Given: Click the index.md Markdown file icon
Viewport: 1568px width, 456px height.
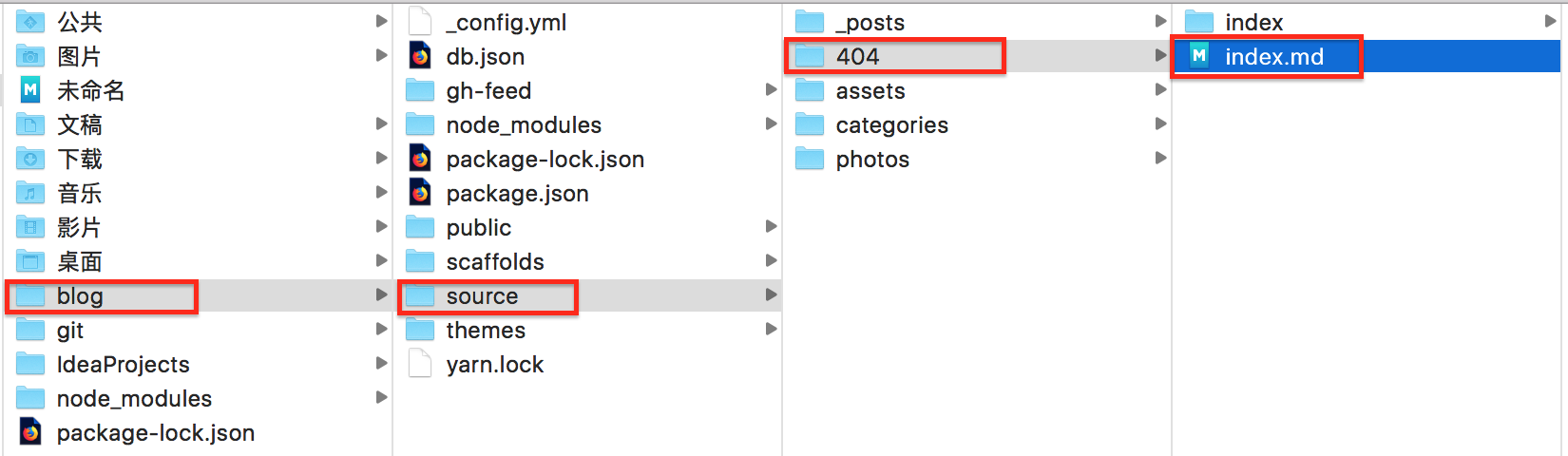Looking at the screenshot, I should [1199, 56].
